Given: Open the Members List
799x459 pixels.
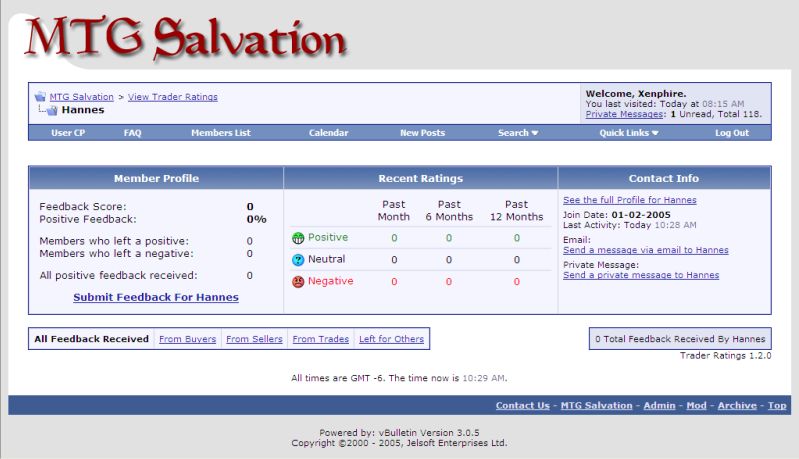Looking at the screenshot, I should tap(221, 133).
